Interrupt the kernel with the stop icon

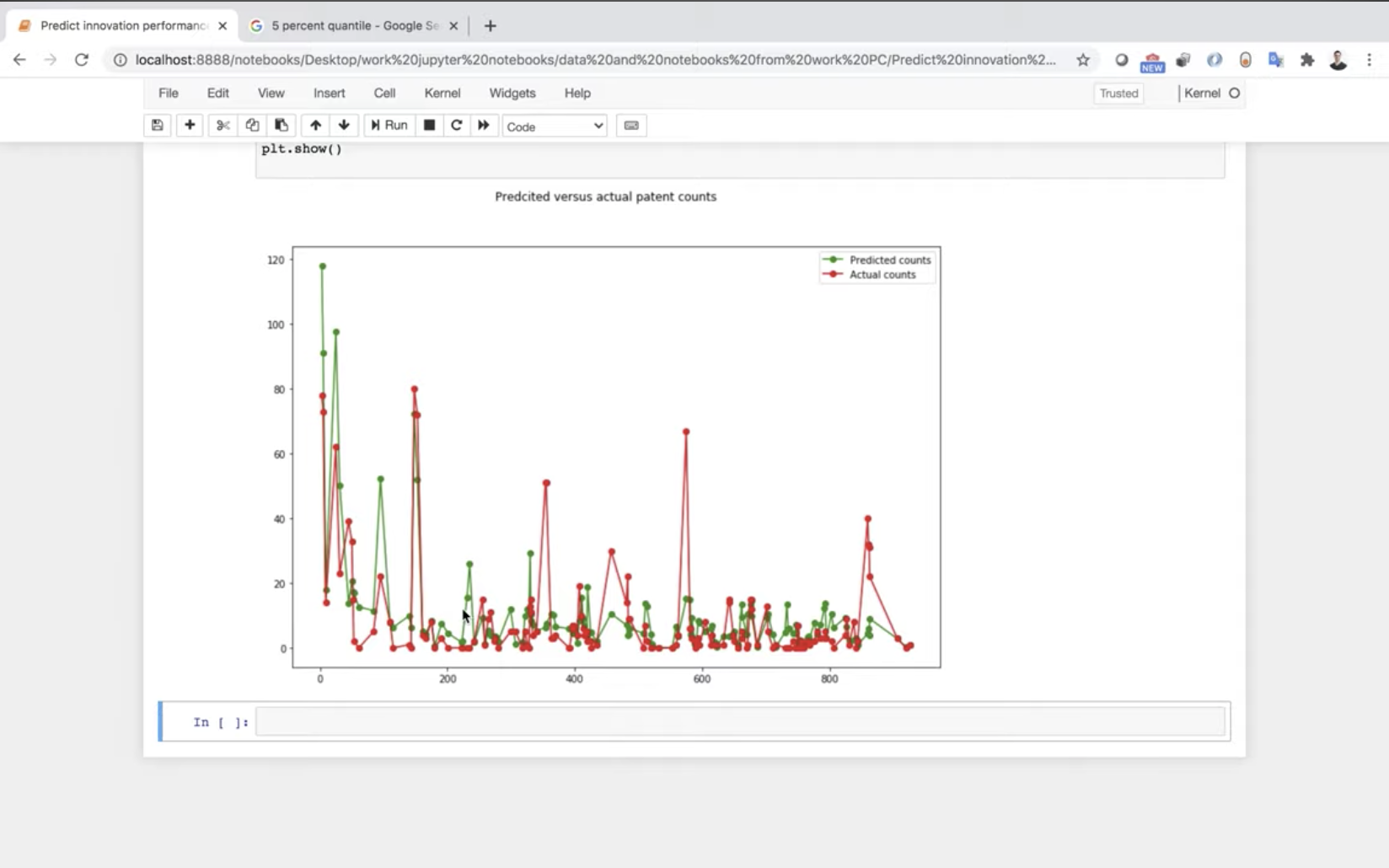(429, 126)
